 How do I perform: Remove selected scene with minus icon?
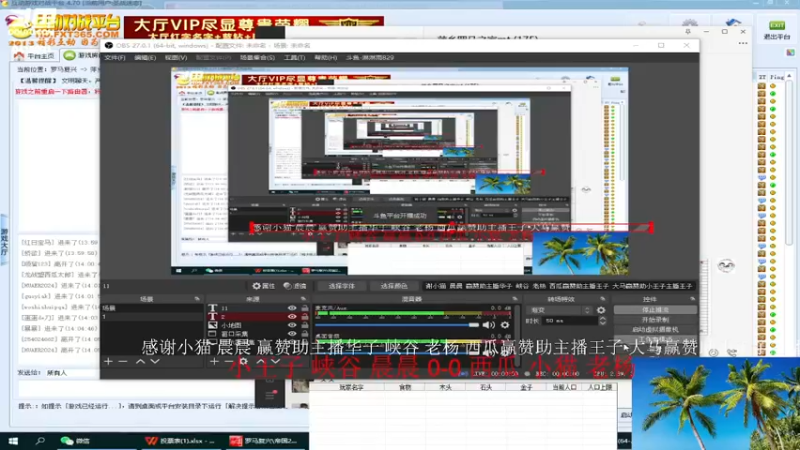click(x=123, y=361)
